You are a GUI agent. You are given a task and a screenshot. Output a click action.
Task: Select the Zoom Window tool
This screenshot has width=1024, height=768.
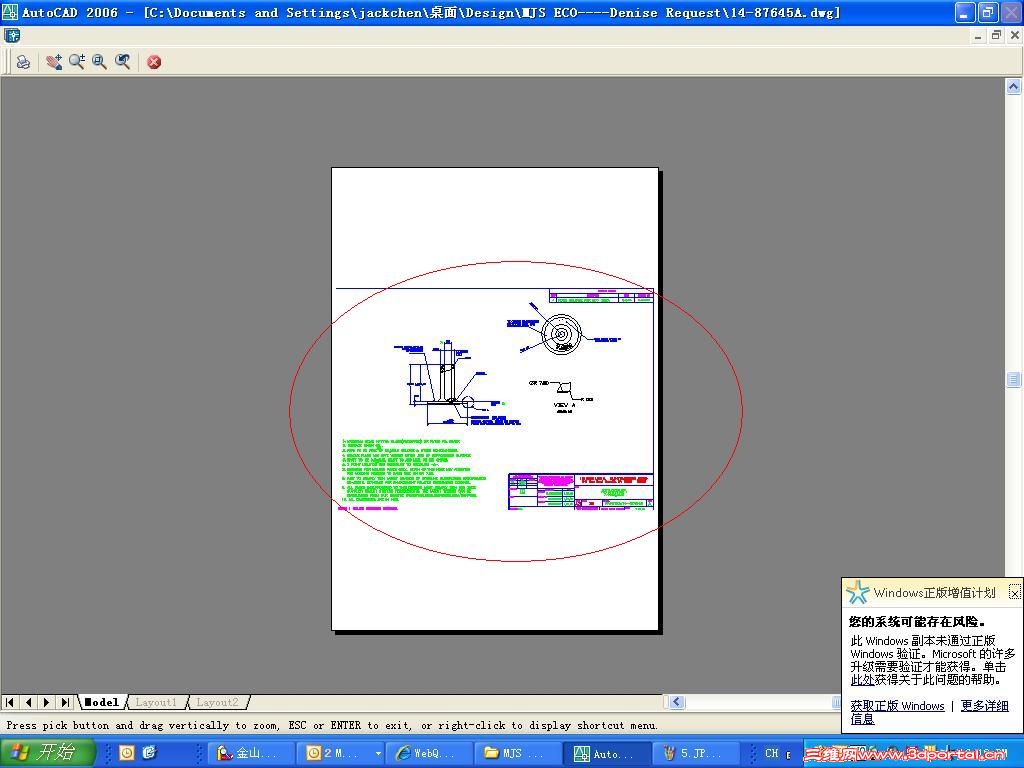coord(99,62)
